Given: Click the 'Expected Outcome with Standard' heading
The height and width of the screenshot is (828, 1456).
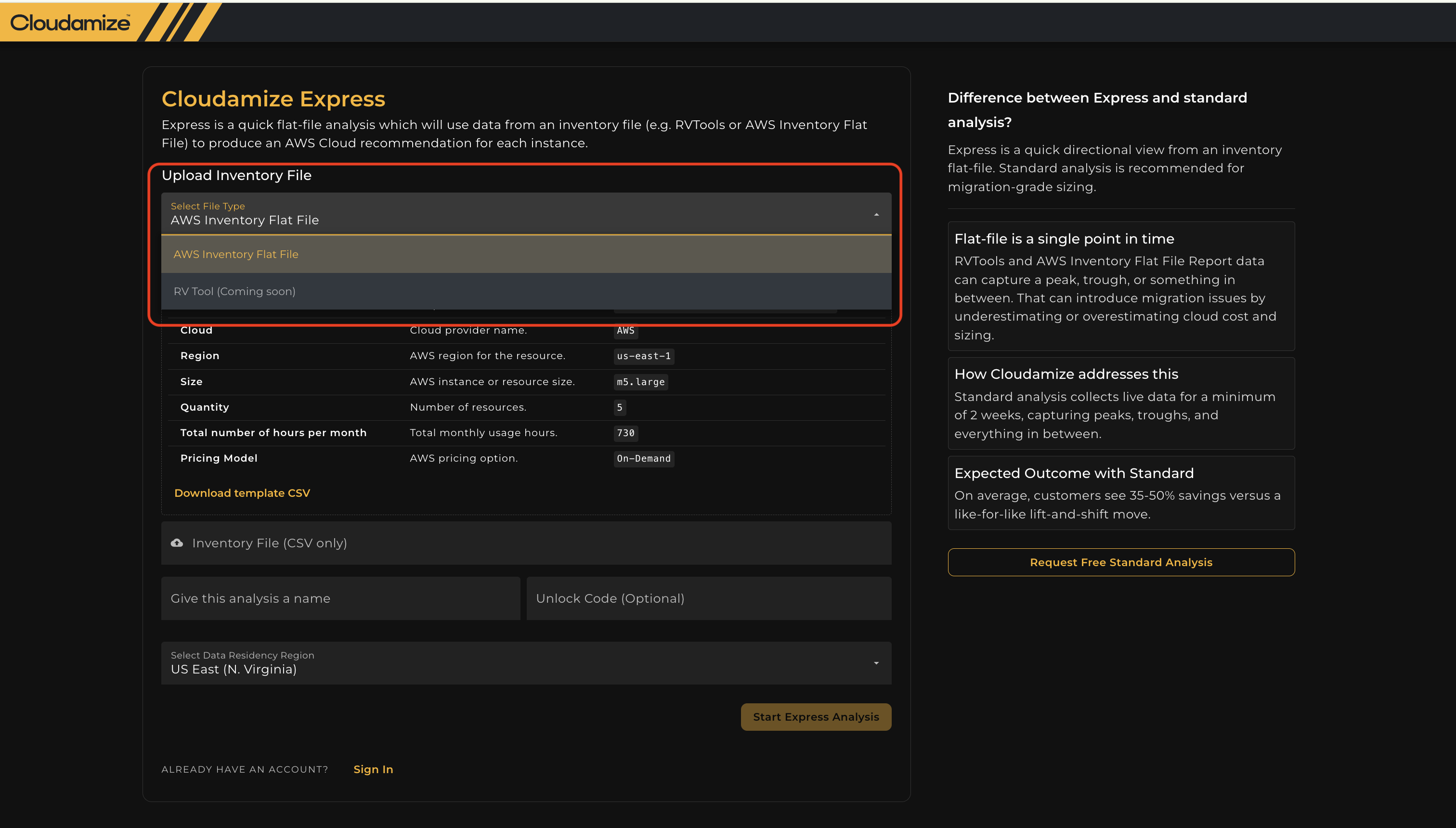Looking at the screenshot, I should coord(1074,473).
